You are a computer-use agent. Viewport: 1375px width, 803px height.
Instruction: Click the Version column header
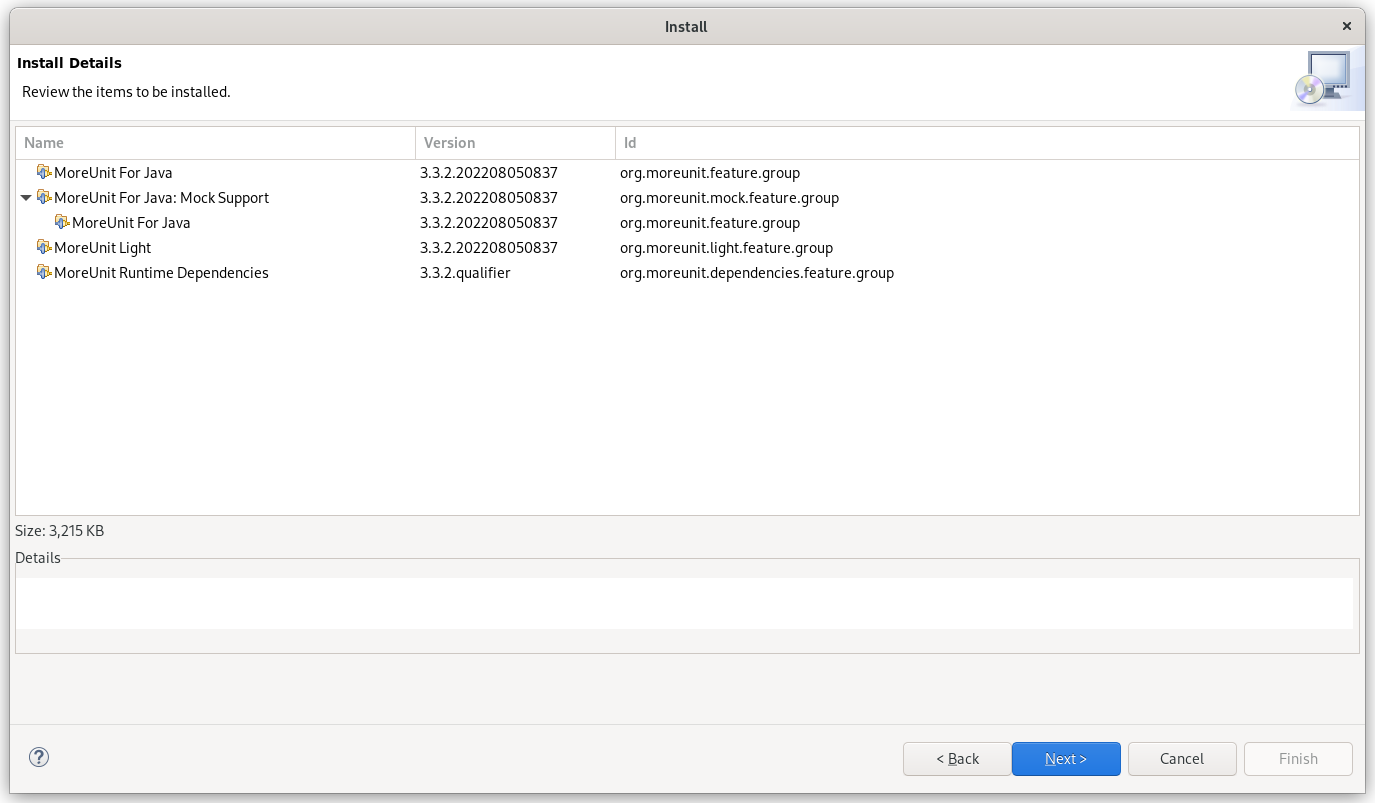tap(448, 143)
